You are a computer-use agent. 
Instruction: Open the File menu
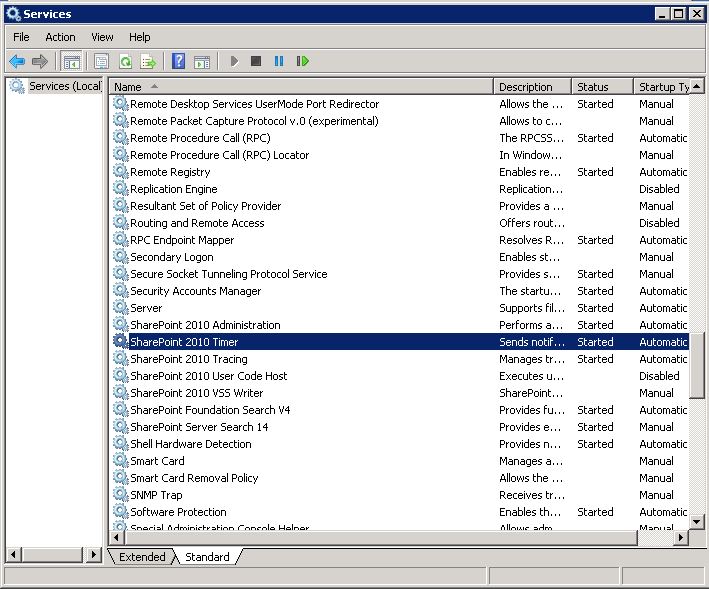[x=21, y=37]
